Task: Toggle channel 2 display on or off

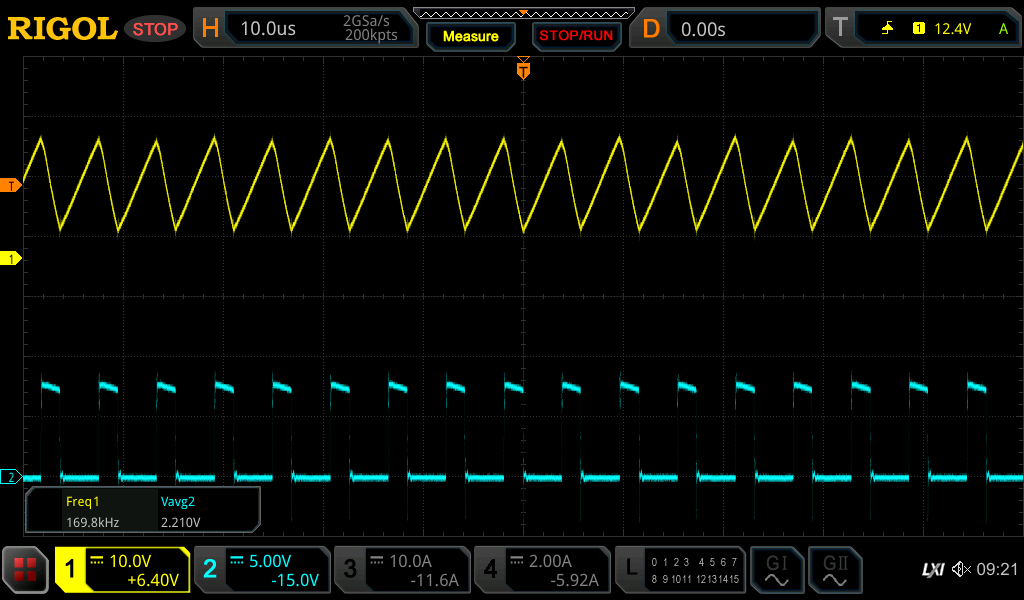Action: (x=212, y=570)
